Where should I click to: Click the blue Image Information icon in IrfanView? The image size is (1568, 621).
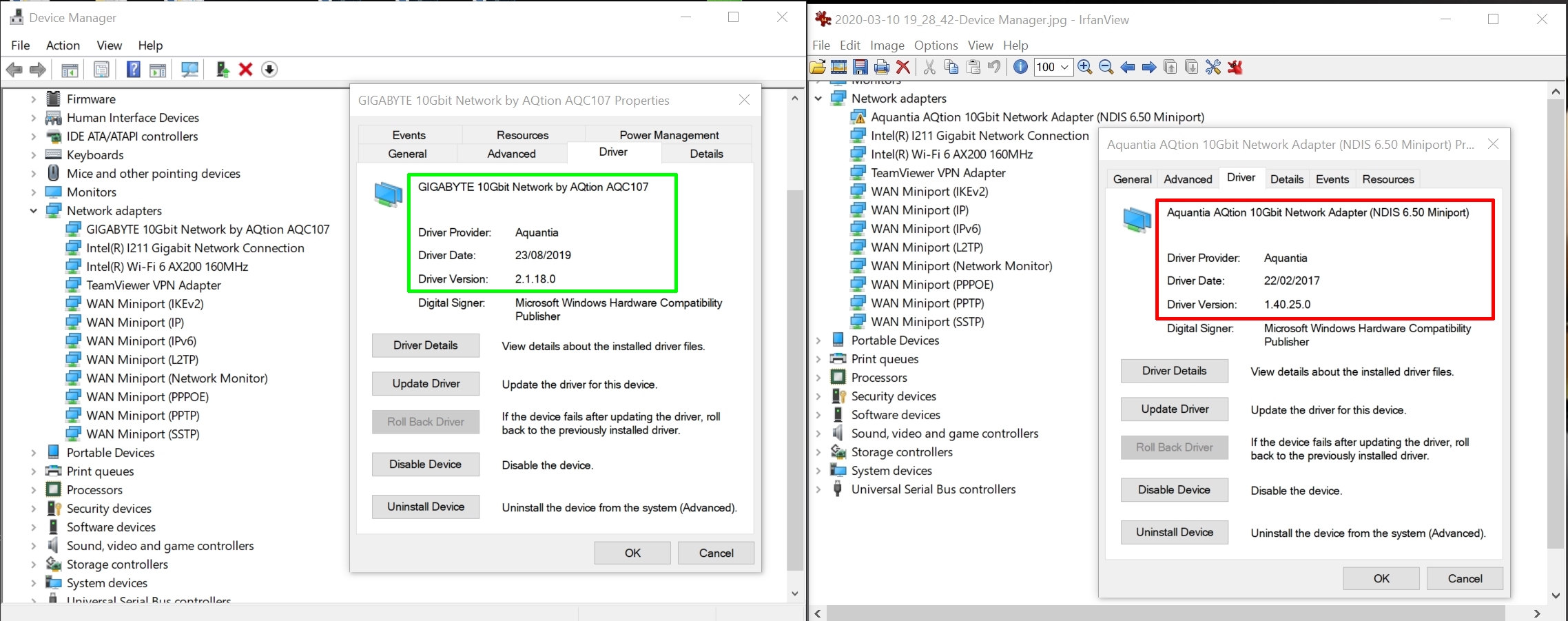[1021, 67]
